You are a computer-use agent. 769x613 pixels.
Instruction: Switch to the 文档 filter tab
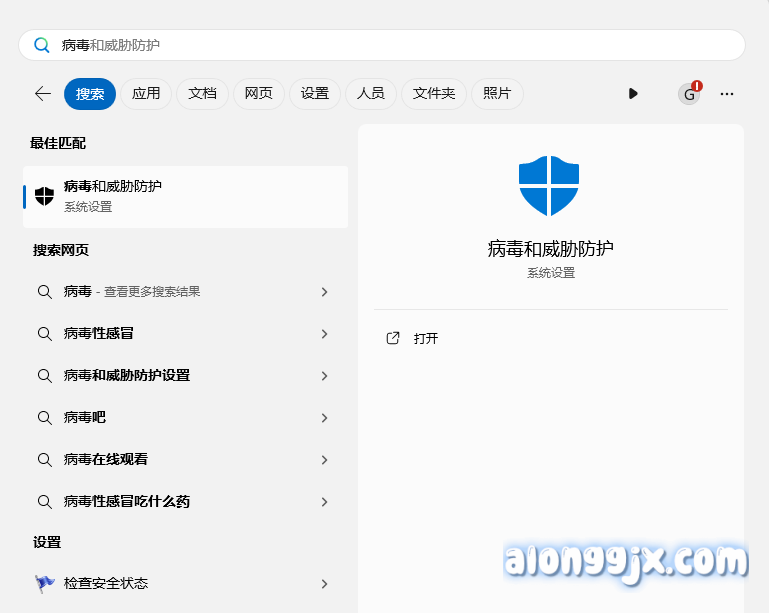coord(202,93)
